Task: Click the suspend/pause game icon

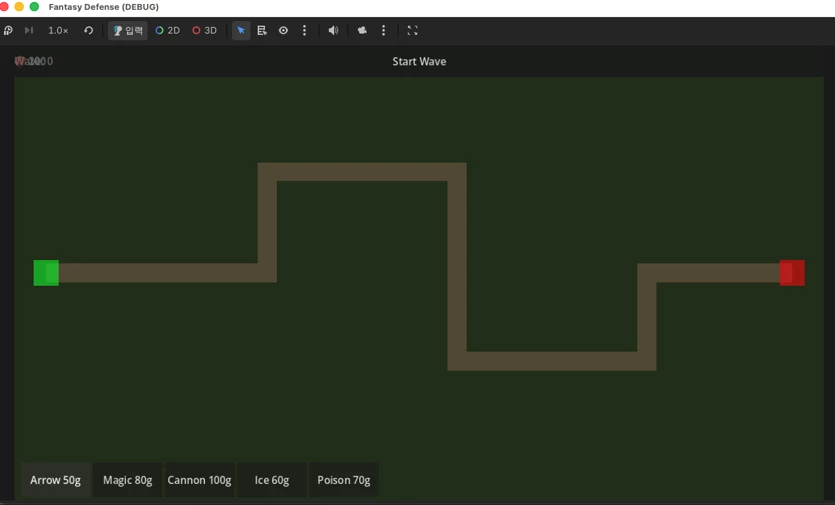Action: click(8, 30)
